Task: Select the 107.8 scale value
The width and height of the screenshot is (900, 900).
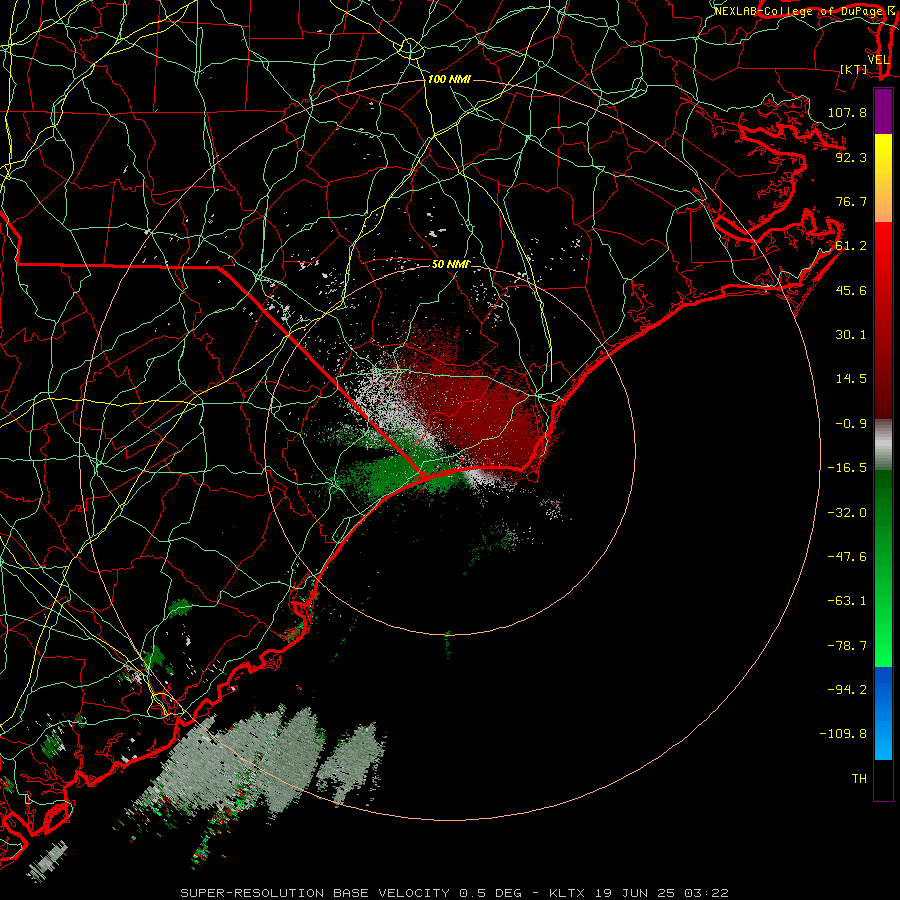Action: pyautogui.click(x=847, y=112)
